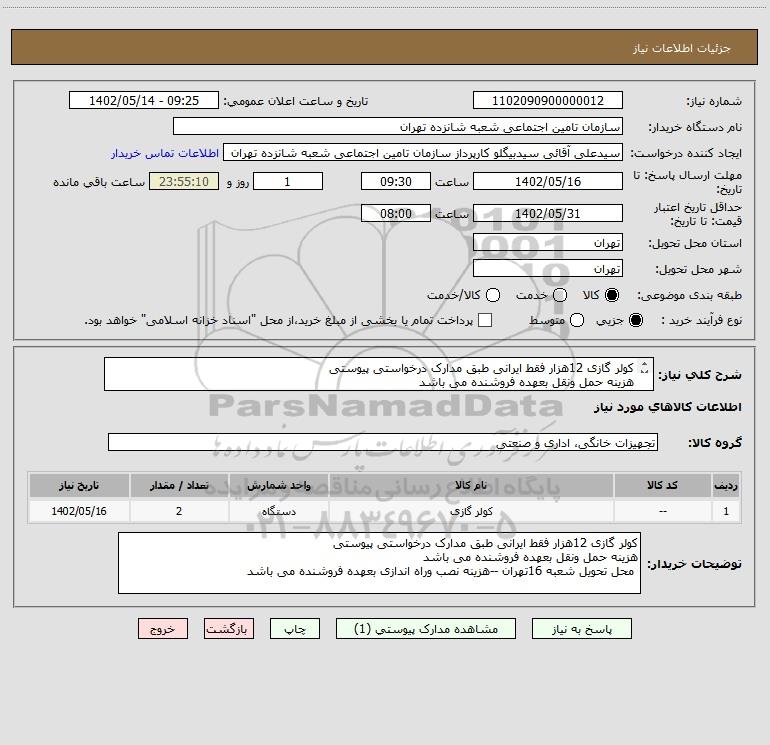Click the delivery province 'تهران' field
Image resolution: width=770 pixels, height=745 pixels.
point(548,242)
